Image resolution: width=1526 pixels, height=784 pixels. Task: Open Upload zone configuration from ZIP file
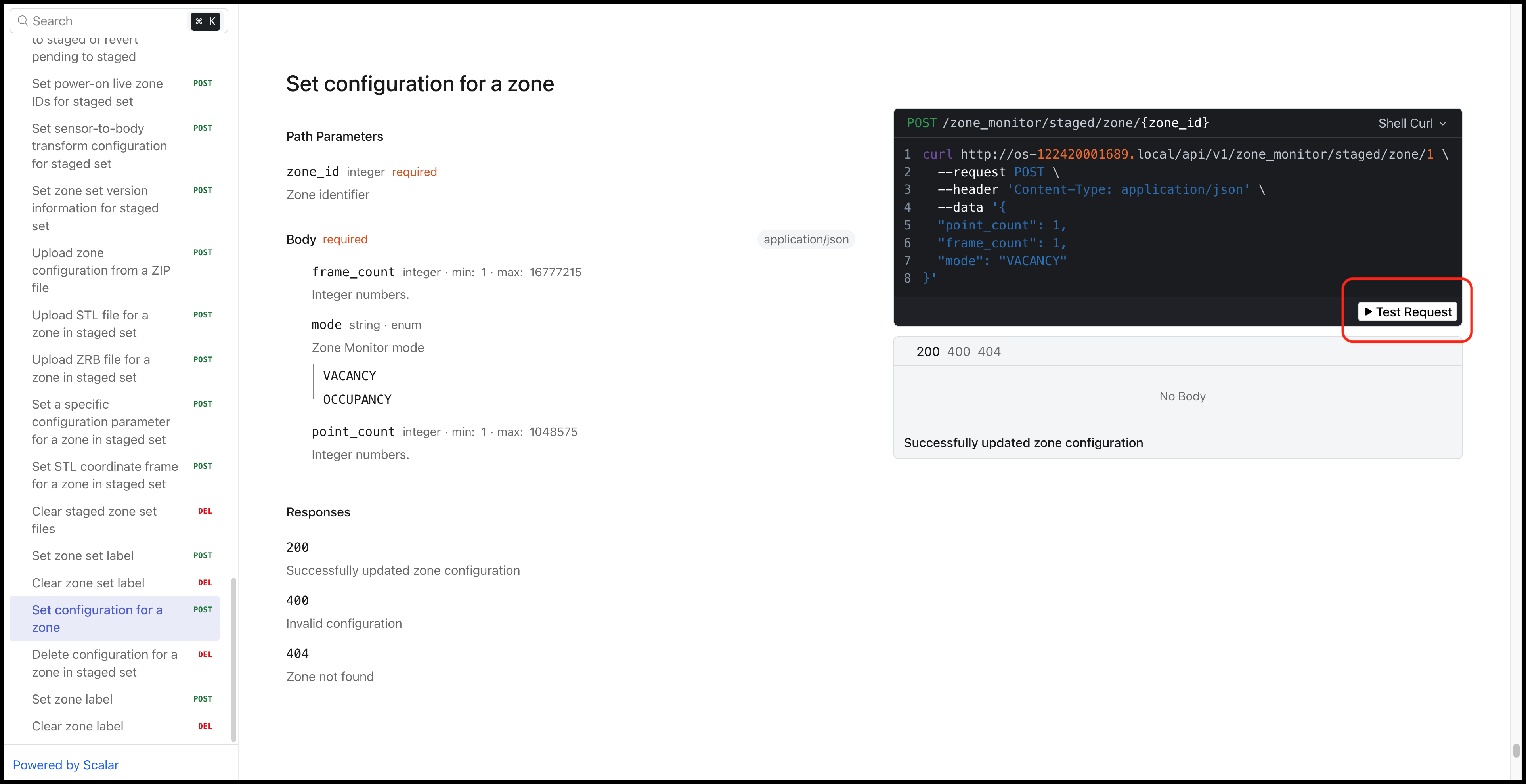pos(114,270)
